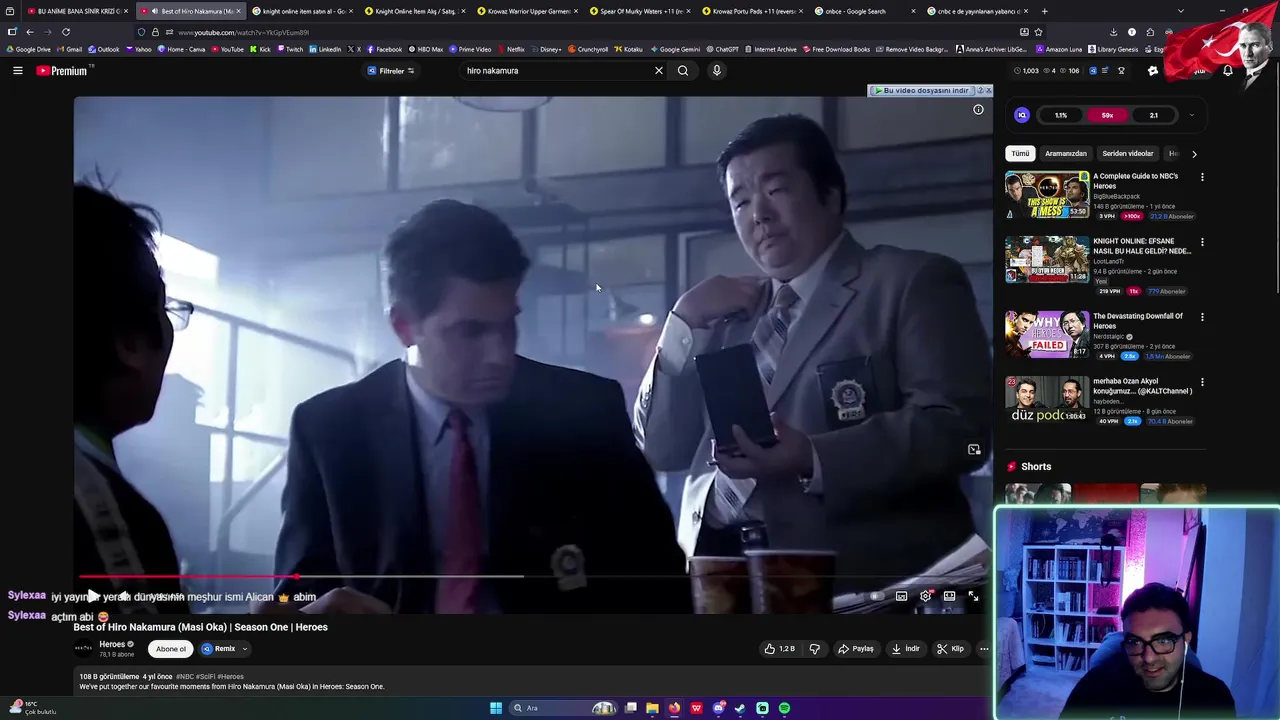The width and height of the screenshot is (1280, 720).
Task: Toggle subtitles in the player
Action: tap(901, 596)
